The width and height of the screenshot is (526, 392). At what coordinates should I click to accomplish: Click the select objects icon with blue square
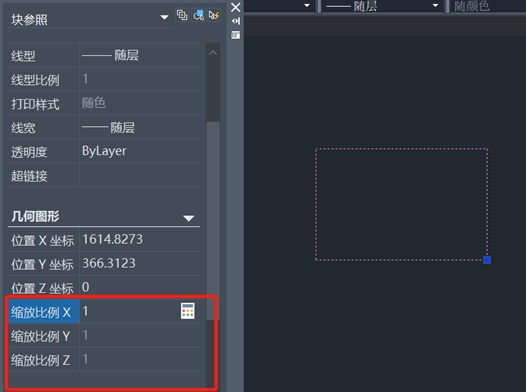(198, 15)
